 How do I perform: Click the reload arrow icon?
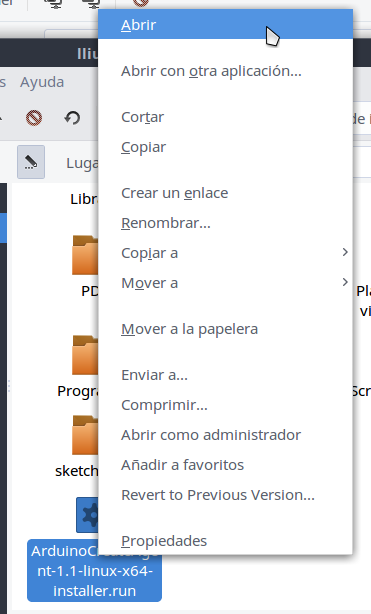click(x=72, y=118)
